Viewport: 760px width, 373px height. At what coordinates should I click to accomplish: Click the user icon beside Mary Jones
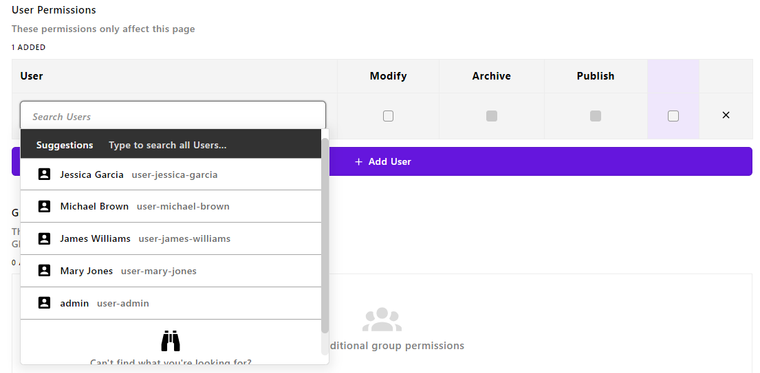click(44, 270)
